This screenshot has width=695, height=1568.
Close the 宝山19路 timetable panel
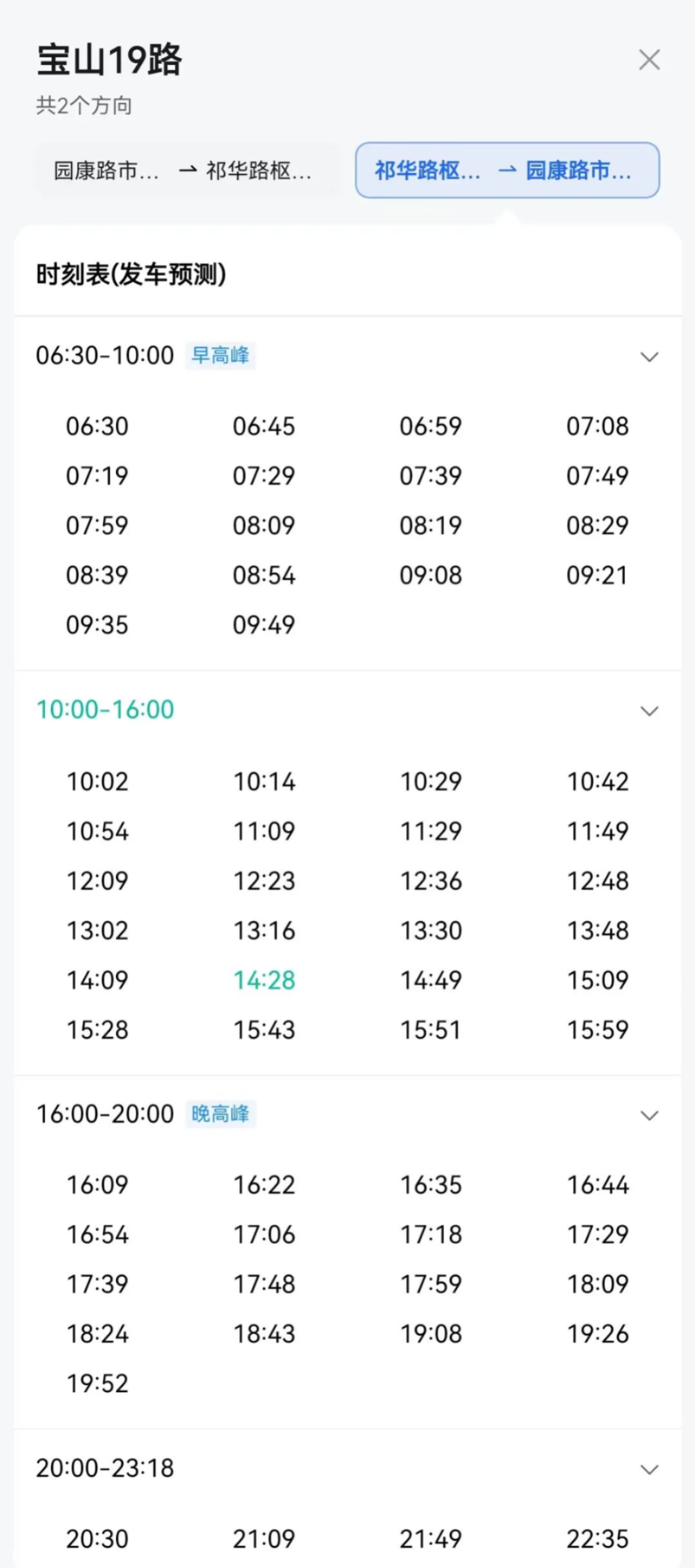click(649, 60)
